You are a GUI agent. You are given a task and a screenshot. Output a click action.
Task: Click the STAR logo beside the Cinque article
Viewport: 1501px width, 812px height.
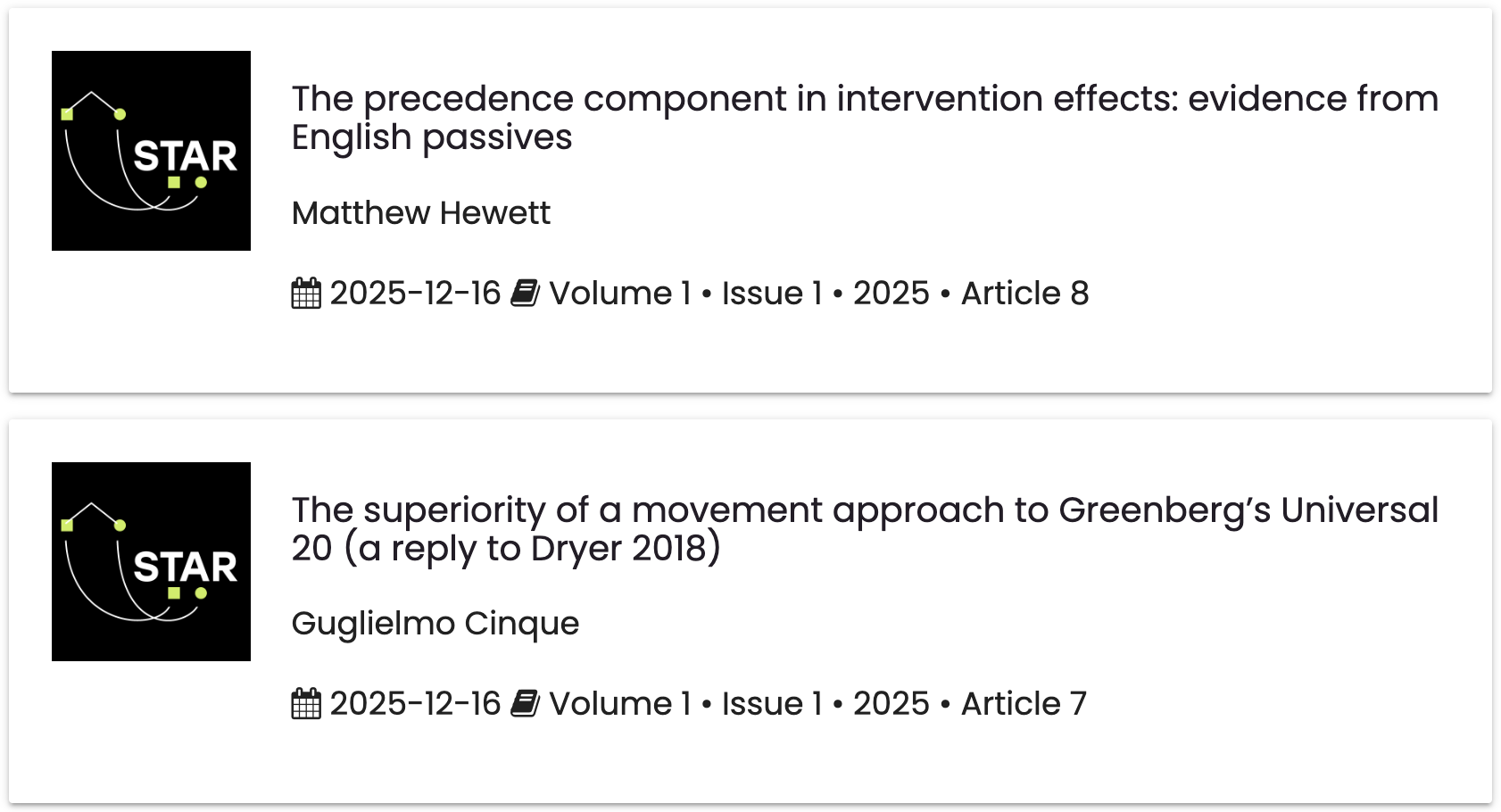click(x=151, y=561)
